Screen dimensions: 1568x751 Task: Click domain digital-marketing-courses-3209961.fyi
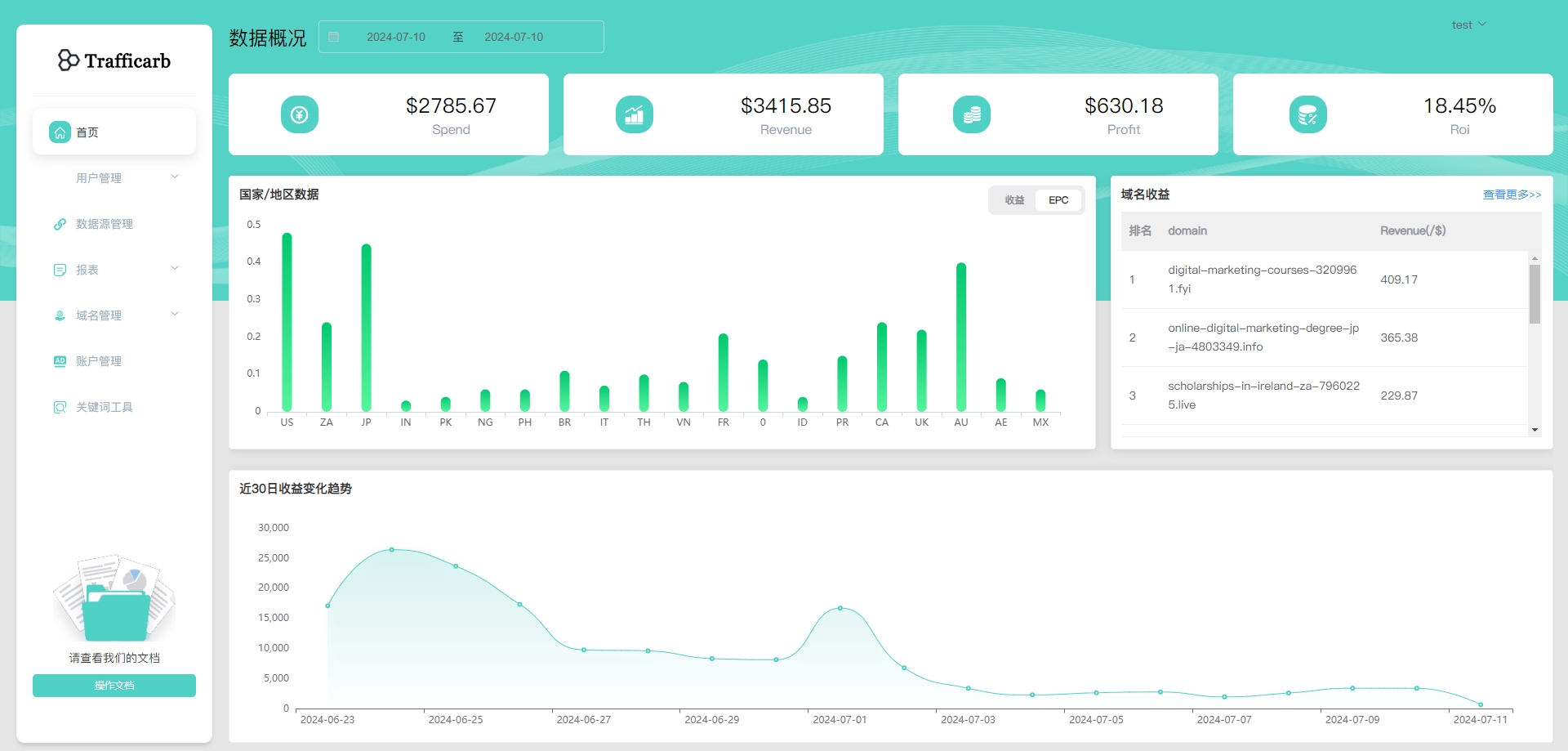pyautogui.click(x=1263, y=279)
